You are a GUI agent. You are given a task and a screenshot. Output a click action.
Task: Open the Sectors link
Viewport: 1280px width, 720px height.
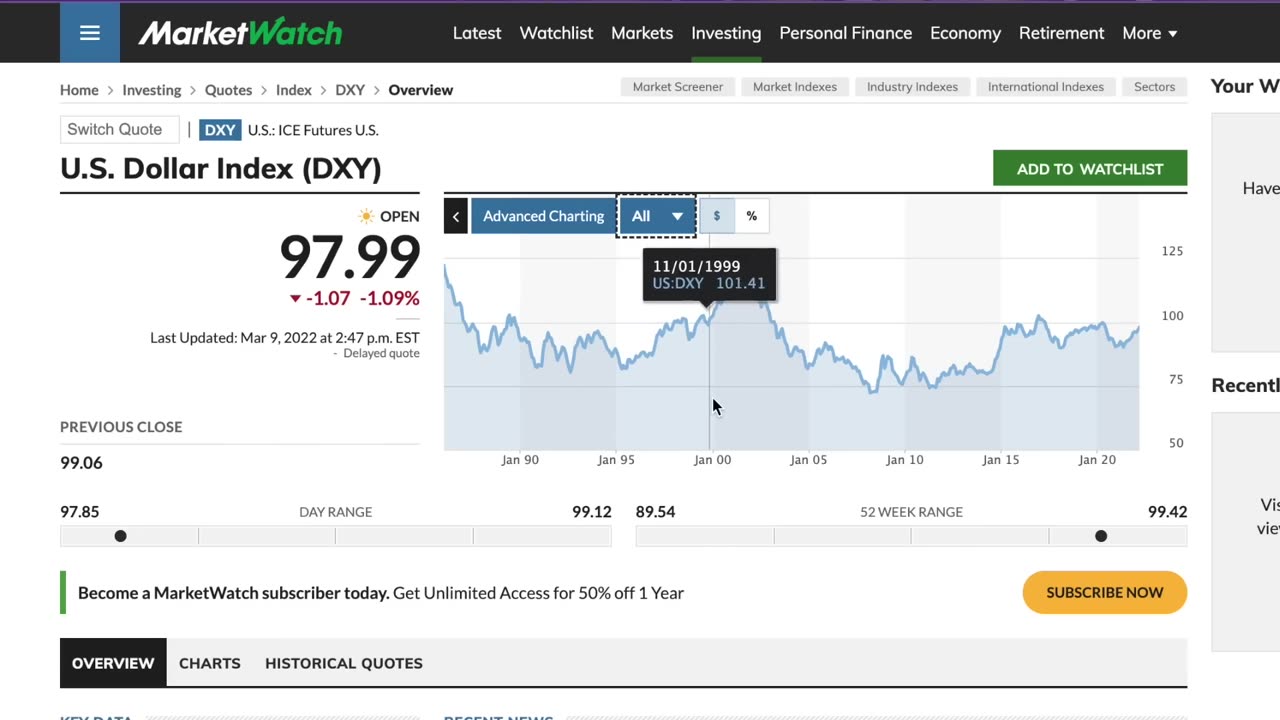(x=1154, y=87)
